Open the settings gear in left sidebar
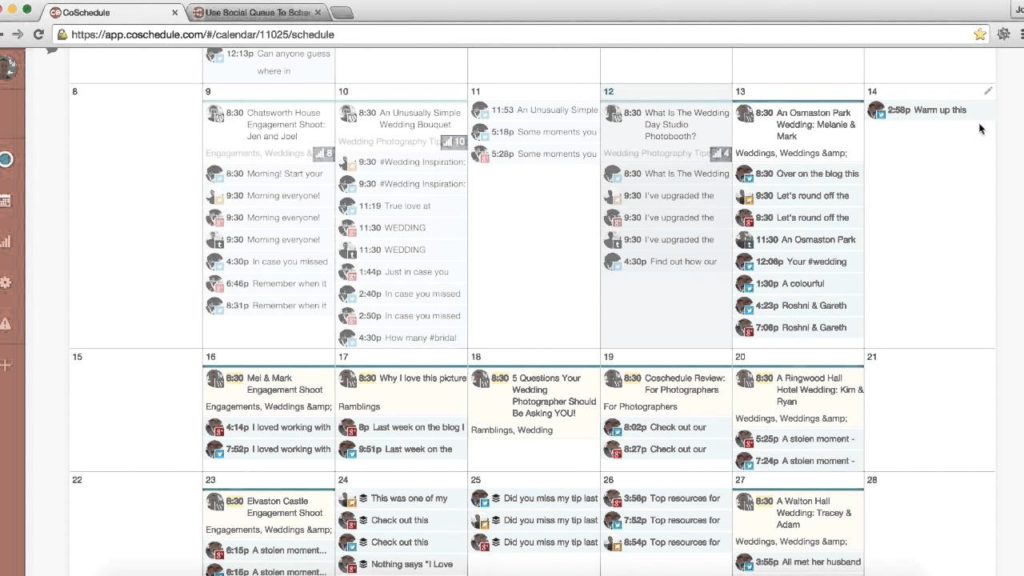This screenshot has height=576, width=1024. [x=6, y=283]
